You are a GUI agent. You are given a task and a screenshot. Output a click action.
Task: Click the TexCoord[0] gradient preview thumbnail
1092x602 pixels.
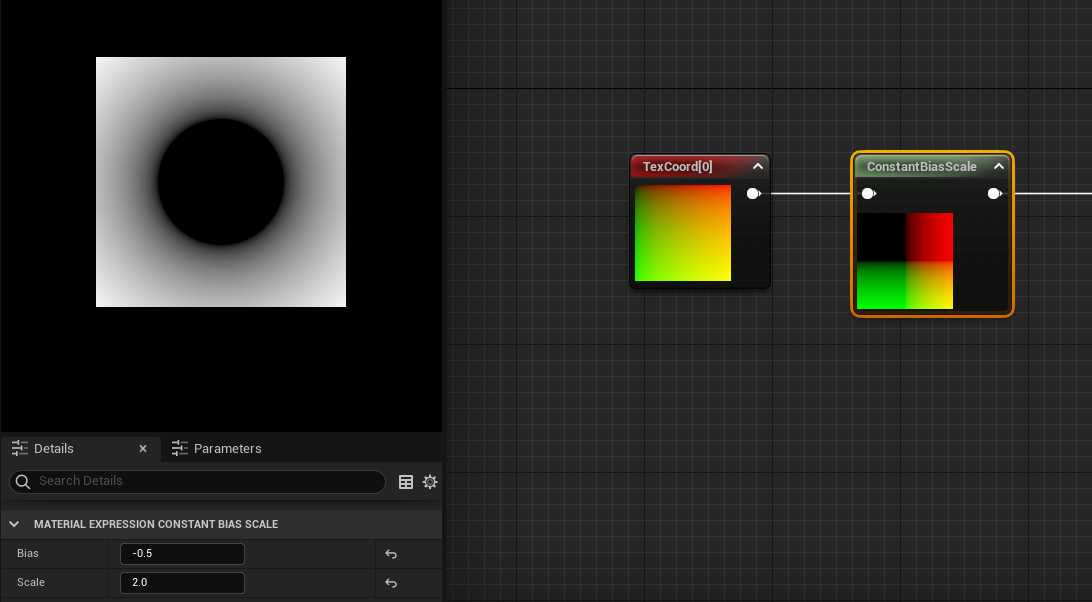(683, 233)
